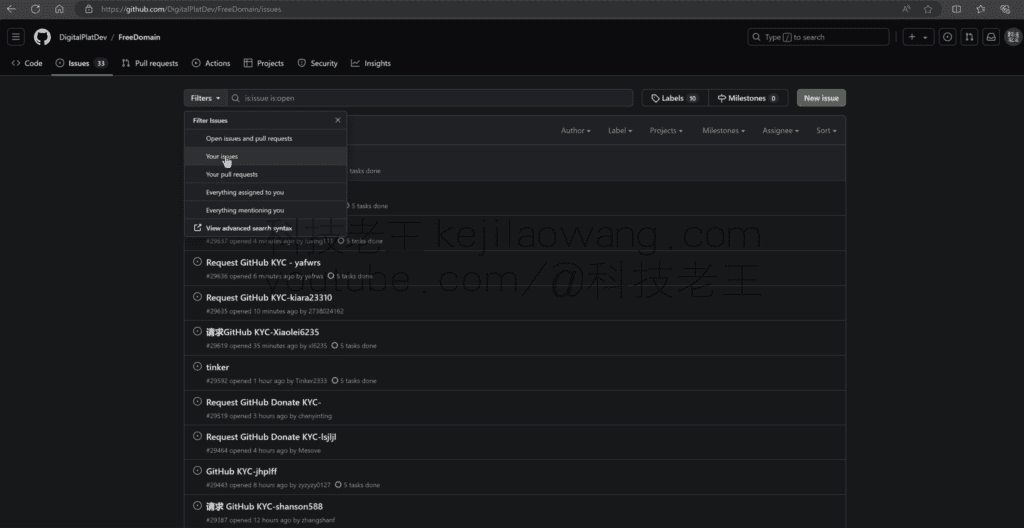The height and width of the screenshot is (528, 1024).
Task: Open the Labels button
Action: pos(675,98)
